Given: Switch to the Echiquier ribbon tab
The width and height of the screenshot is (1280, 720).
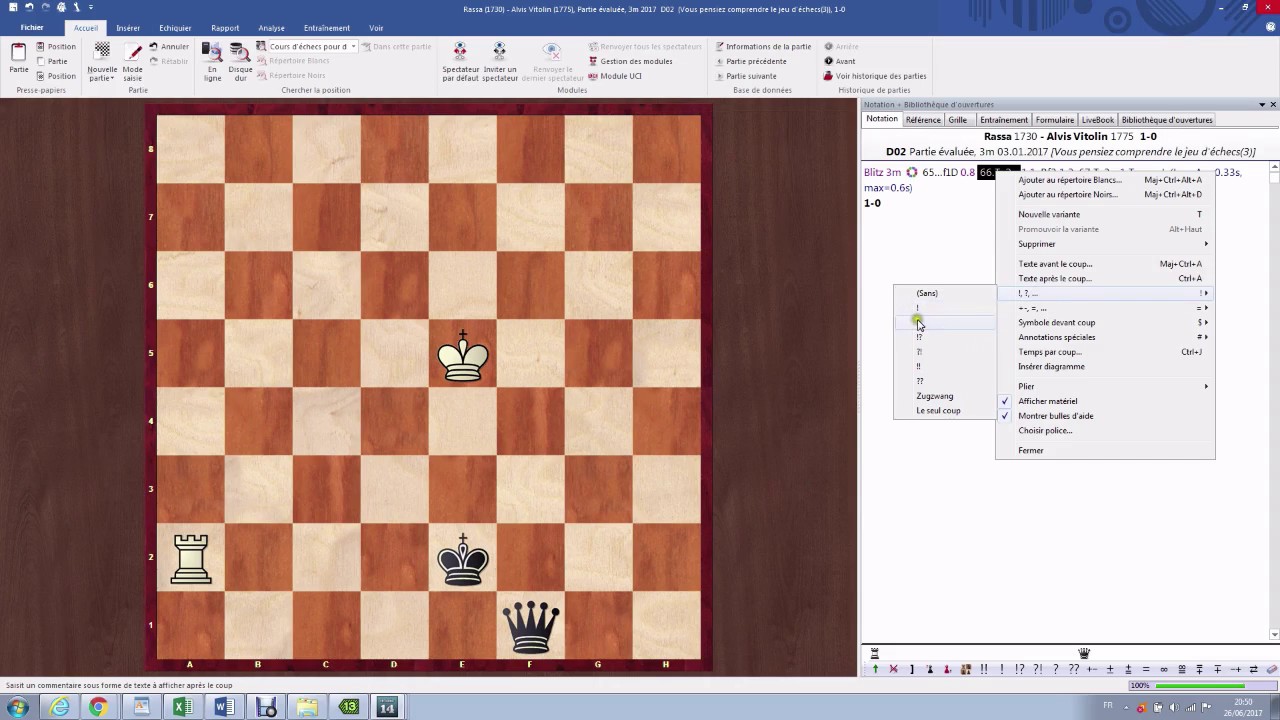Looking at the screenshot, I should [175, 28].
